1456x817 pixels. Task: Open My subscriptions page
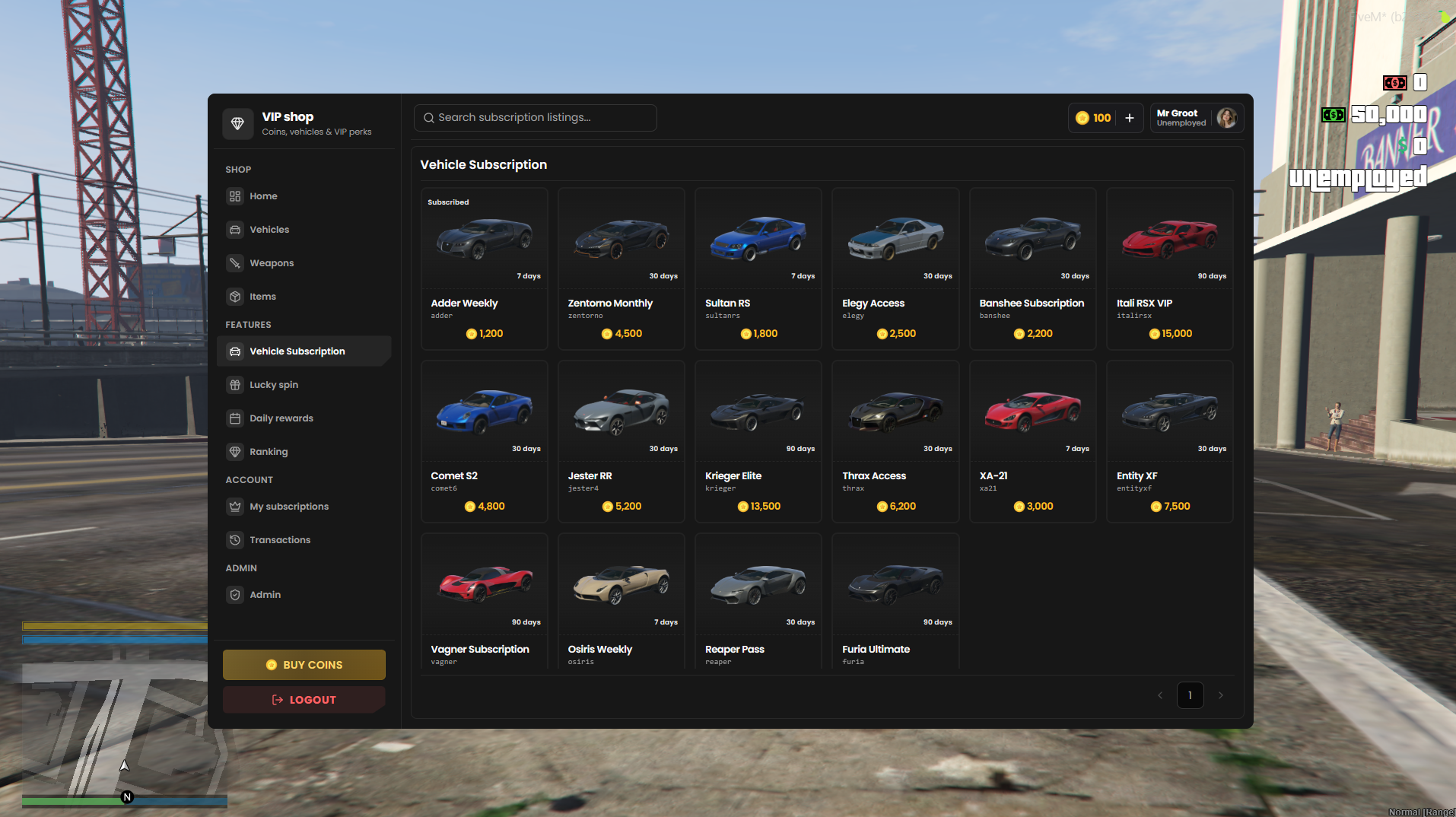pos(304,507)
